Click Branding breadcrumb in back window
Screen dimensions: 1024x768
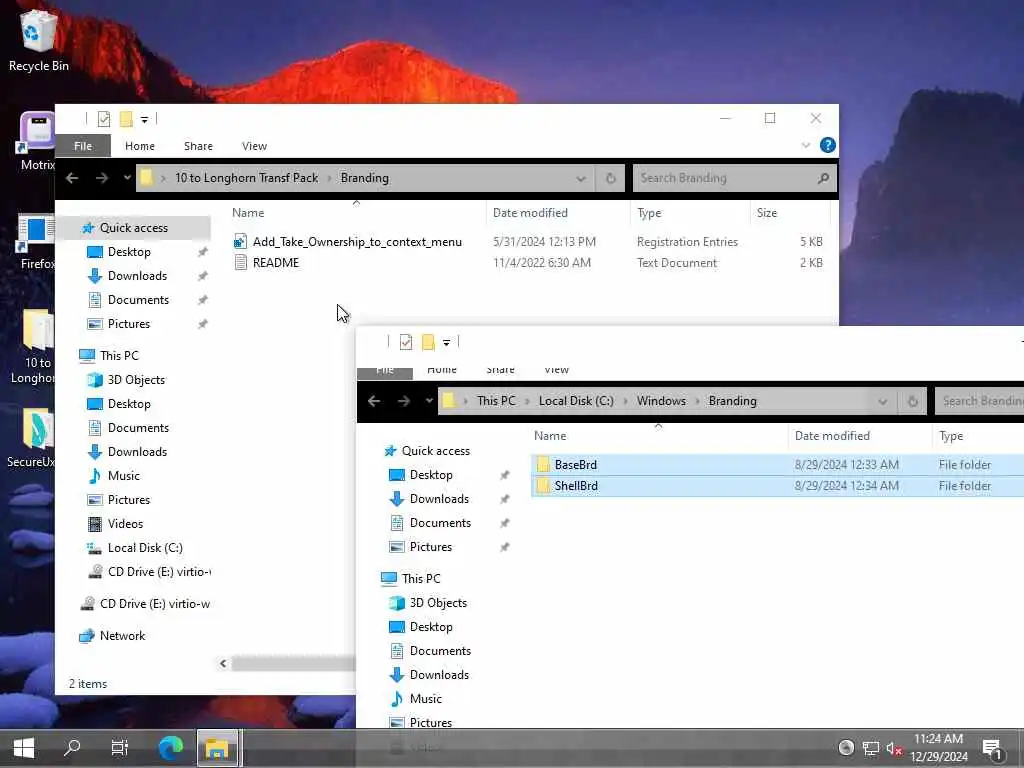coord(364,178)
